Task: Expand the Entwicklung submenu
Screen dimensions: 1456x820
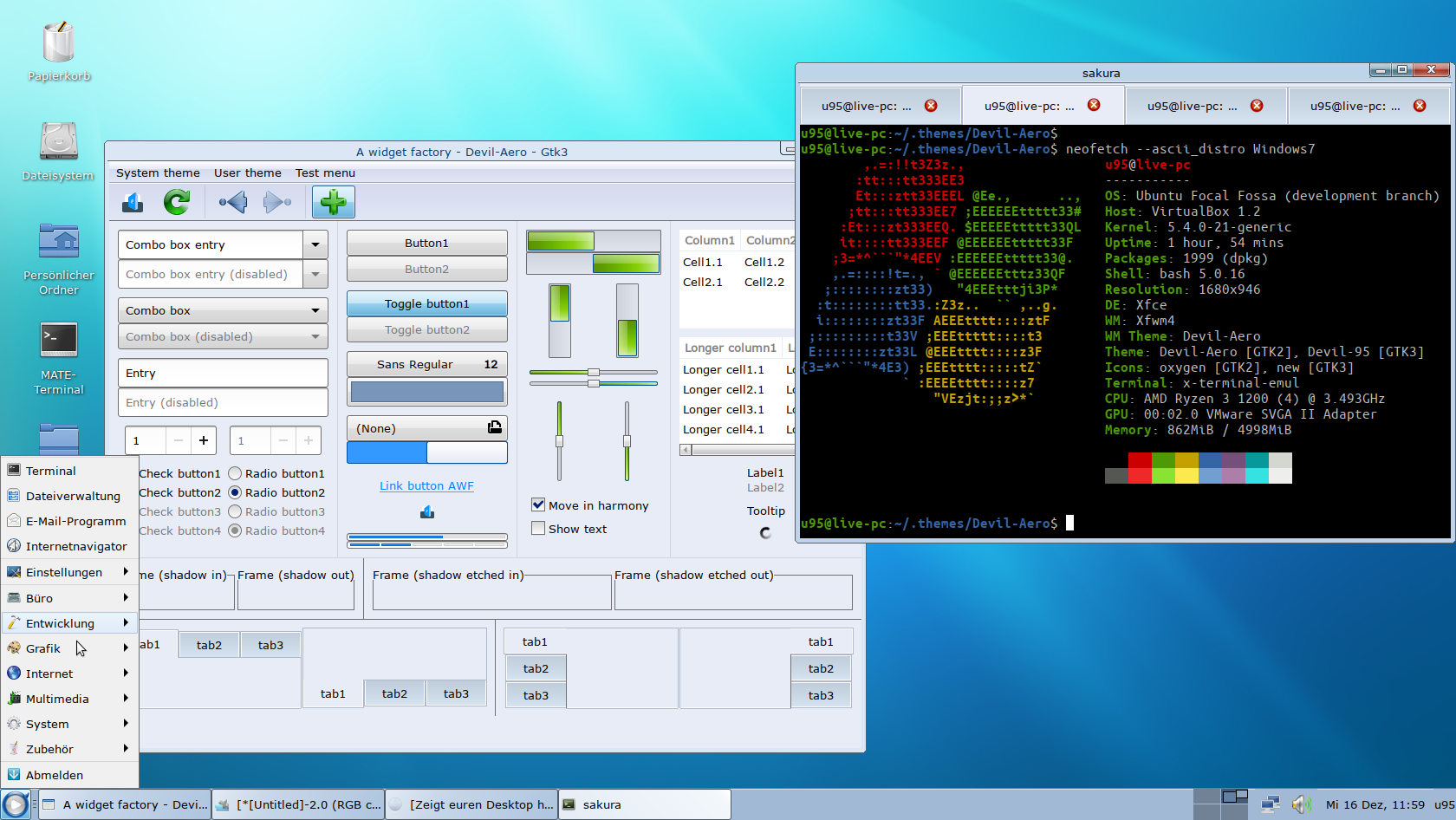Action: click(x=69, y=623)
